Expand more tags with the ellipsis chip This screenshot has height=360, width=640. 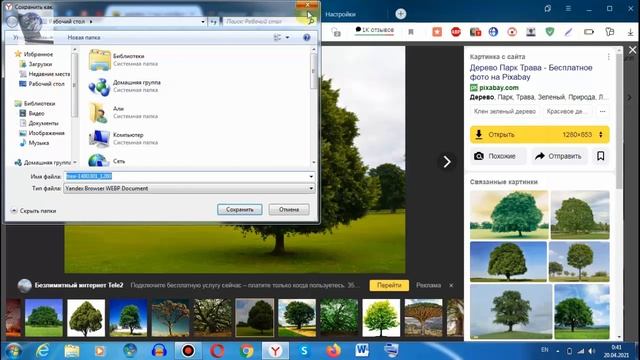602,111
